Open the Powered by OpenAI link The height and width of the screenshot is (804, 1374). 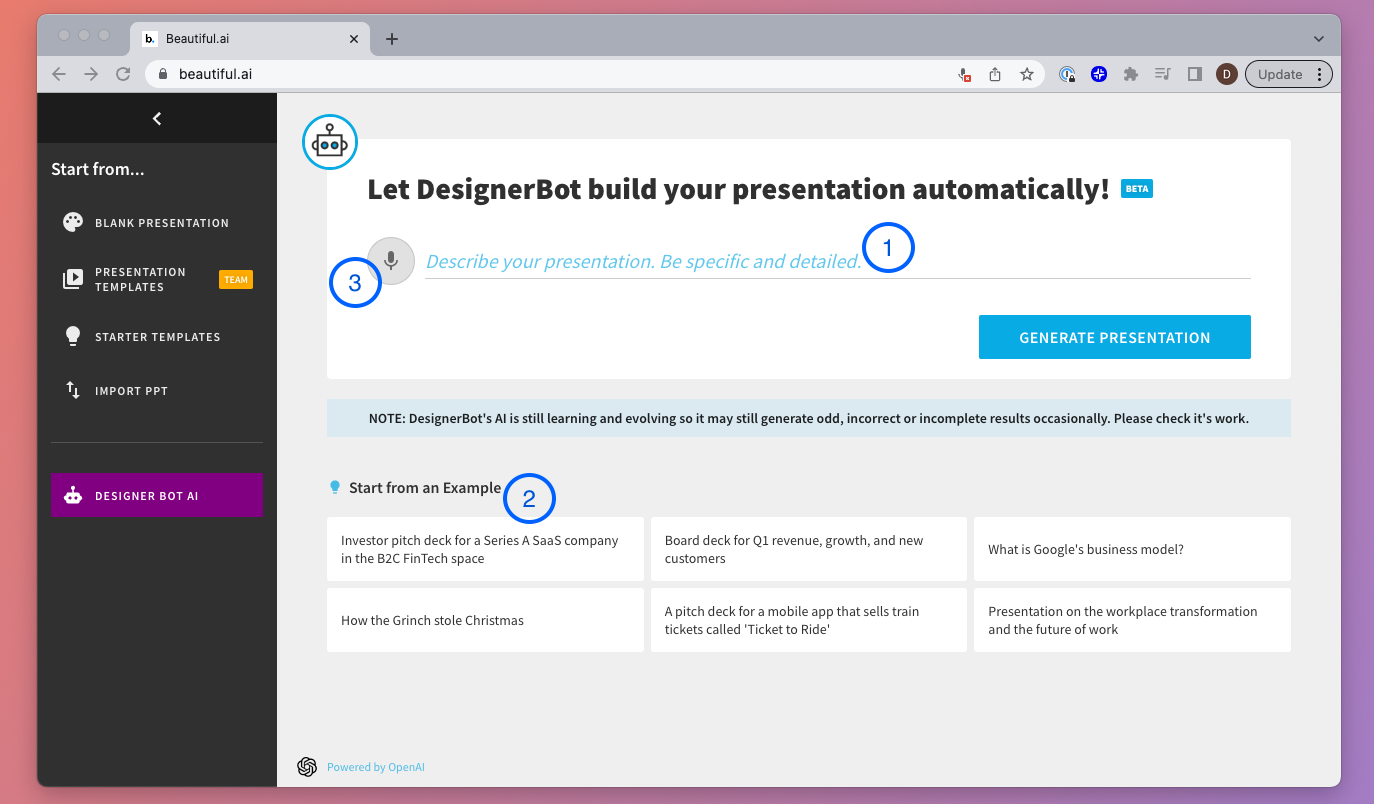376,767
